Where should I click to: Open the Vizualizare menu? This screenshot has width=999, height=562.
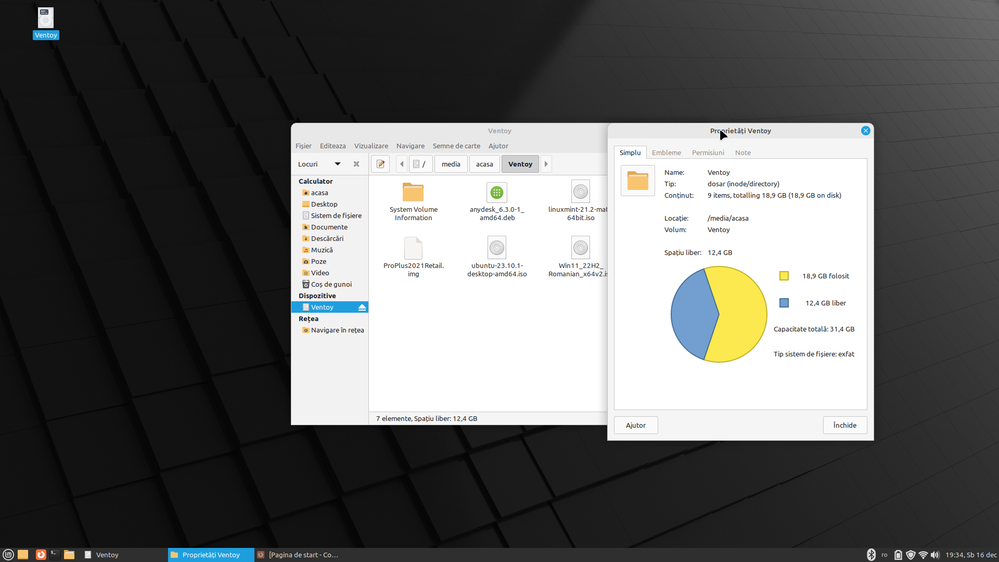click(371, 146)
